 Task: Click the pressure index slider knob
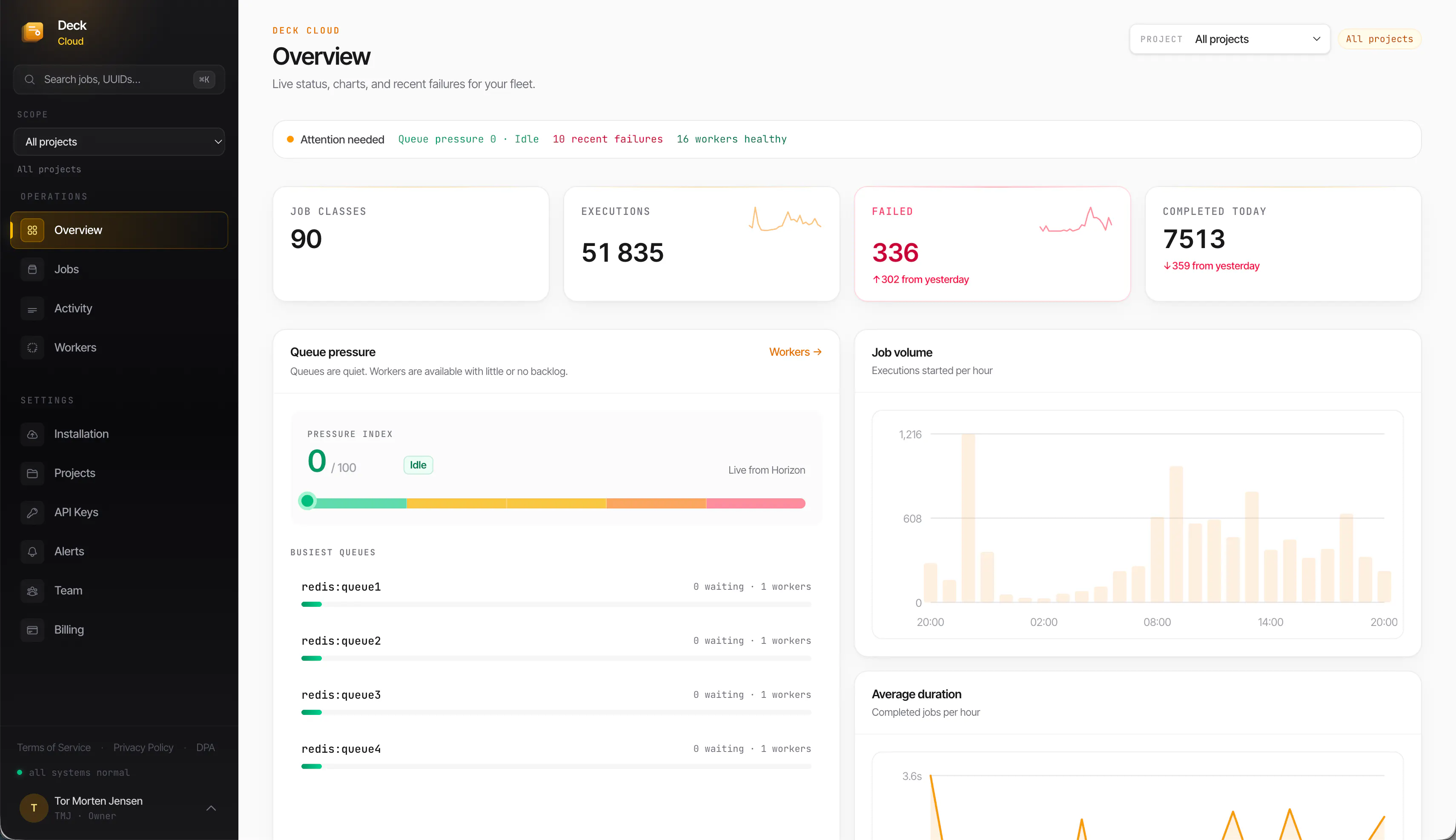point(307,501)
